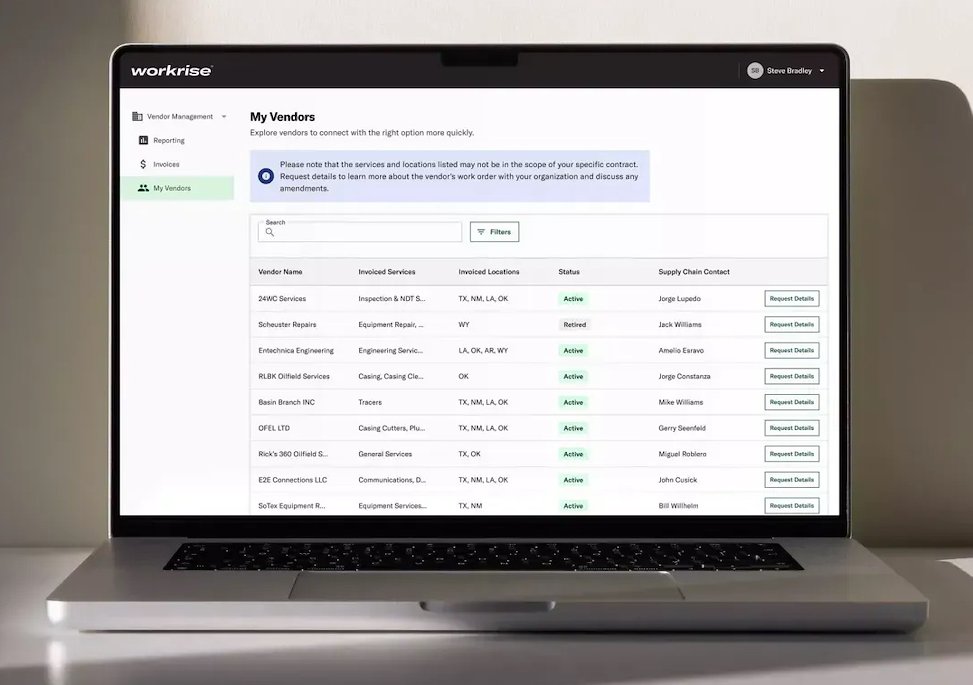Click the Vendor Name column header
This screenshot has height=685, width=973.
tap(280, 272)
